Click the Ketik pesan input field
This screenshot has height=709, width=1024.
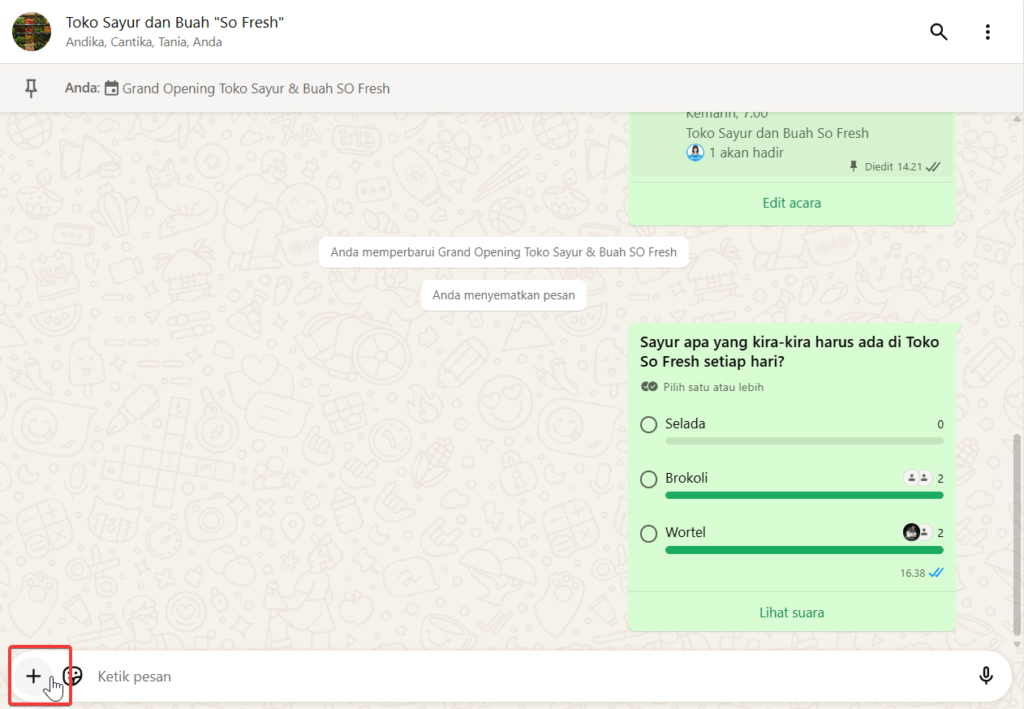pos(520,676)
